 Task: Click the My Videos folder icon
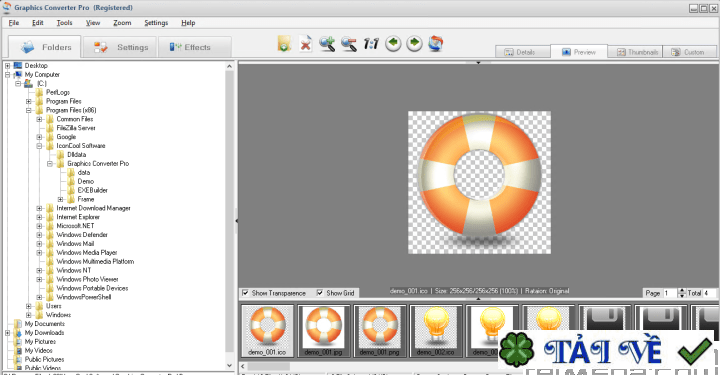coord(18,351)
